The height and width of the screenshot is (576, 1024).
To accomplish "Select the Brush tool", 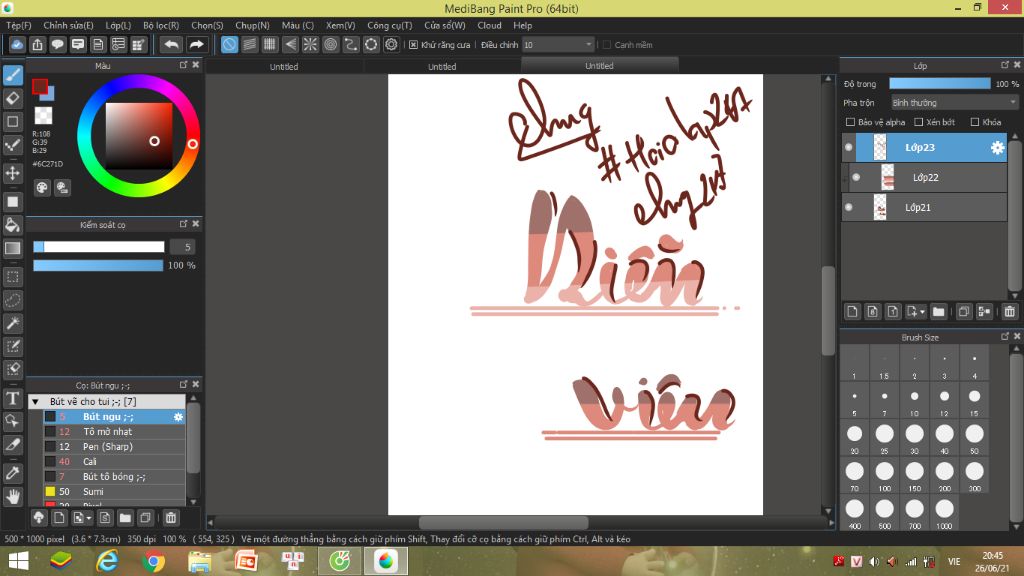I will tap(13, 75).
